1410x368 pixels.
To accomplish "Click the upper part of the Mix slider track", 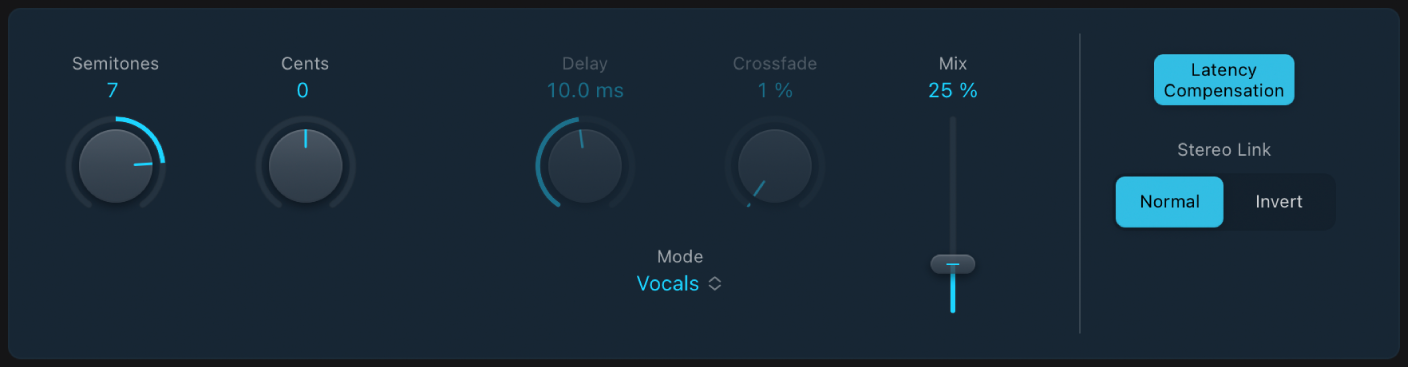I will (953, 170).
